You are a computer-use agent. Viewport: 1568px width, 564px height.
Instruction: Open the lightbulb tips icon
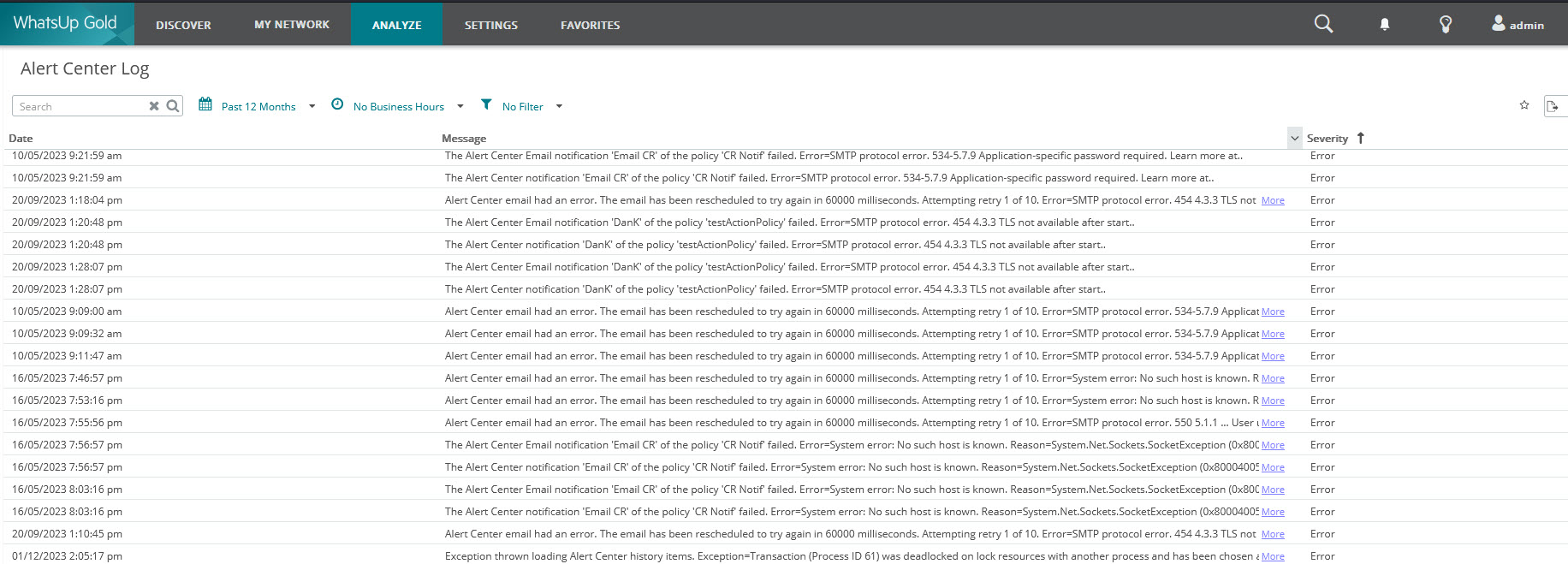pyautogui.click(x=1446, y=24)
